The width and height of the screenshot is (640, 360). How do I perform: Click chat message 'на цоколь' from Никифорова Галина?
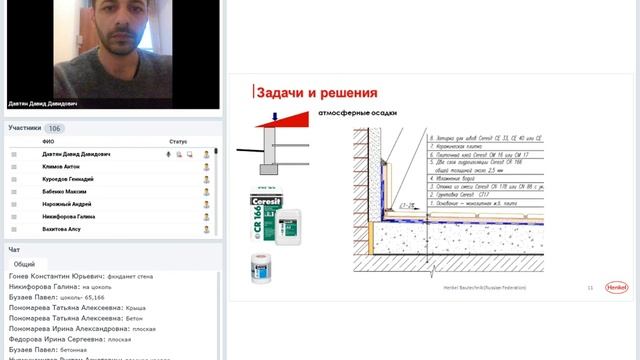tap(60, 287)
